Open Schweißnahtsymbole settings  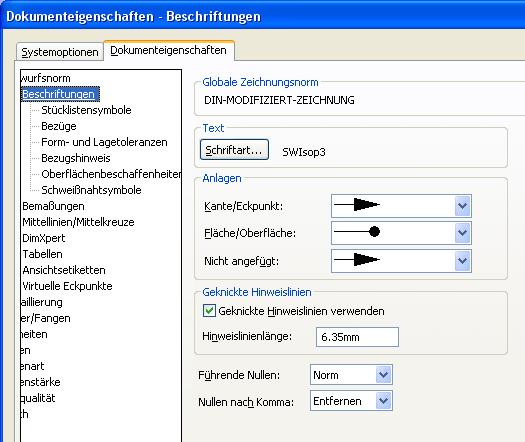point(91,190)
